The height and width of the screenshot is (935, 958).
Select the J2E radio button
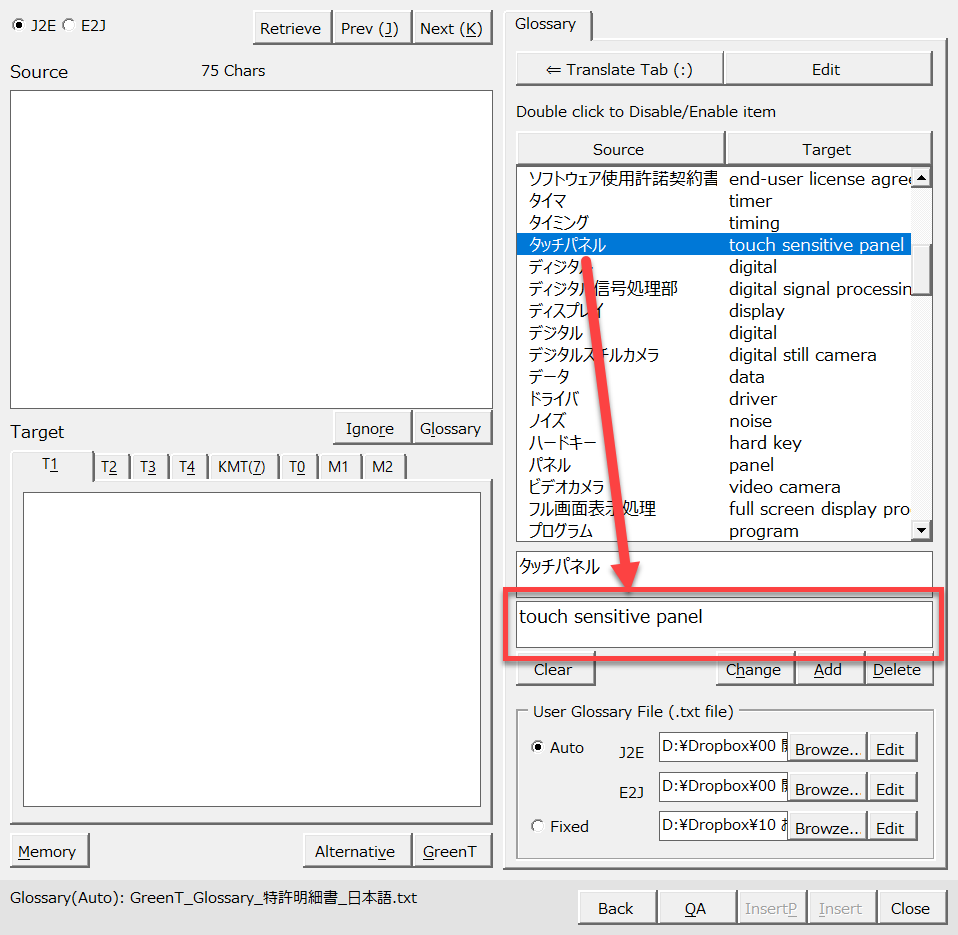tap(18, 26)
